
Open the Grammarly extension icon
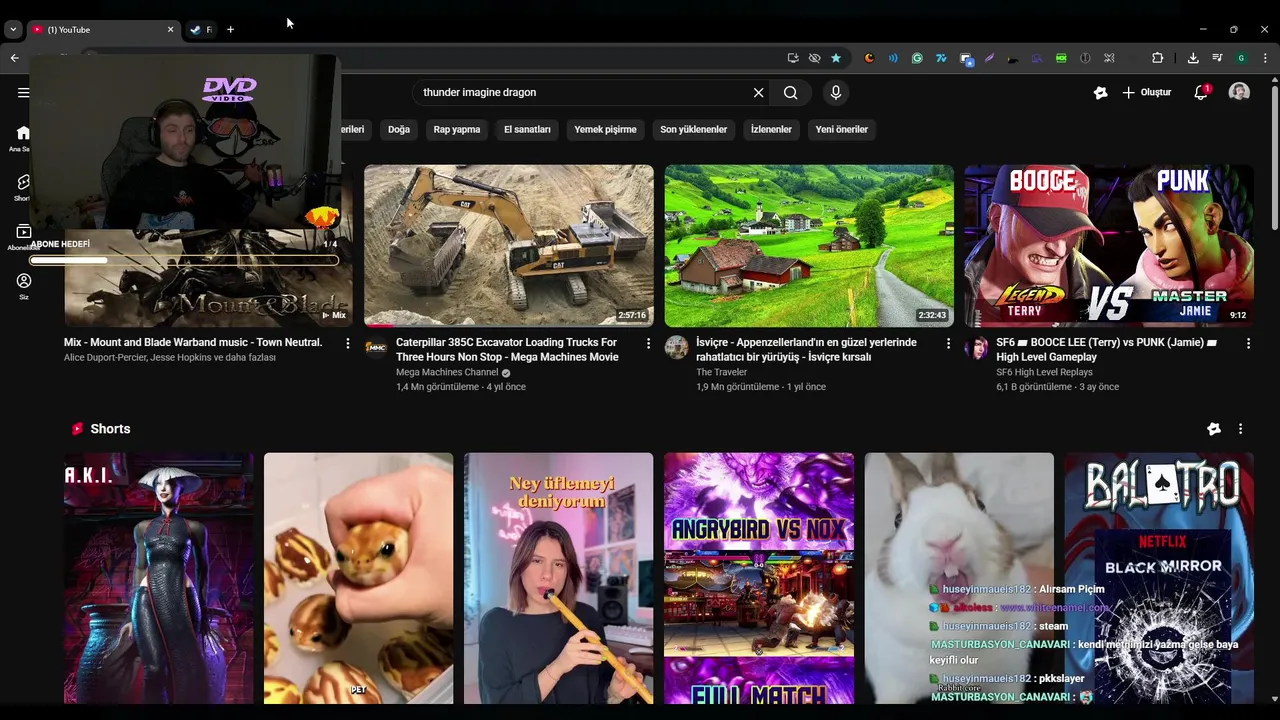[917, 58]
